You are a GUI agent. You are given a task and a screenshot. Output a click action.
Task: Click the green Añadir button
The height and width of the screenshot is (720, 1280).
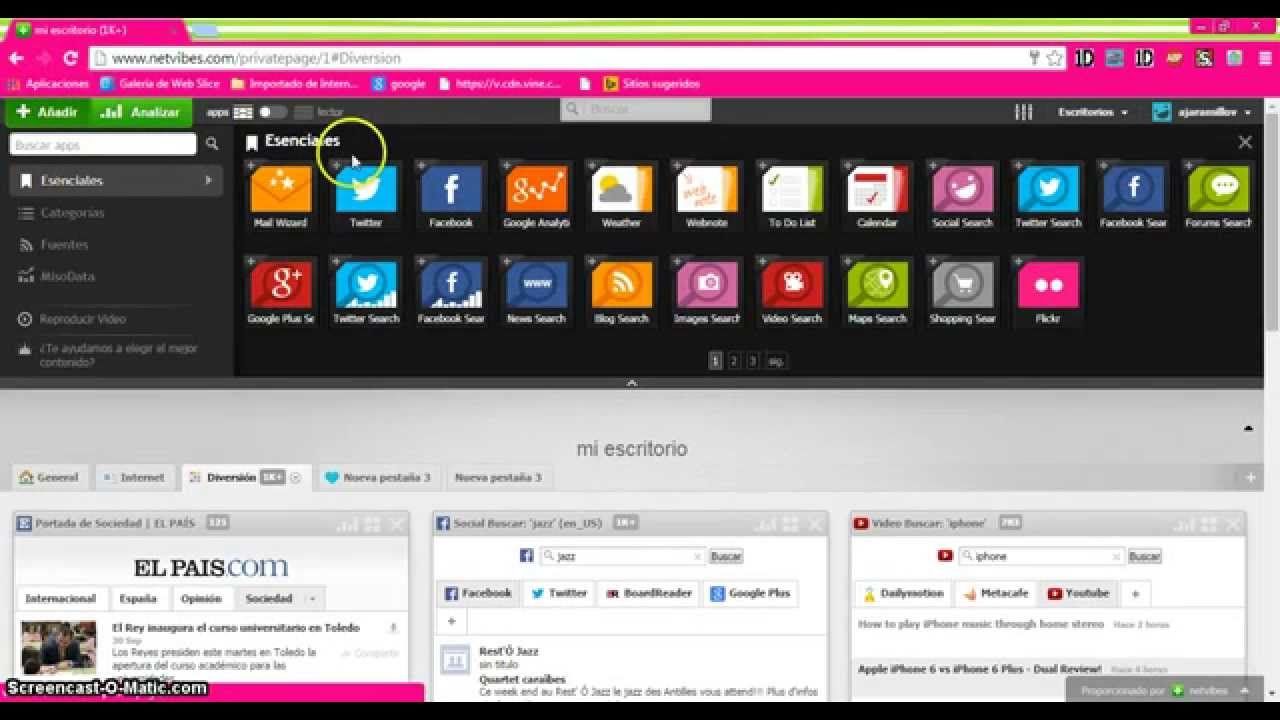pyautogui.click(x=47, y=112)
